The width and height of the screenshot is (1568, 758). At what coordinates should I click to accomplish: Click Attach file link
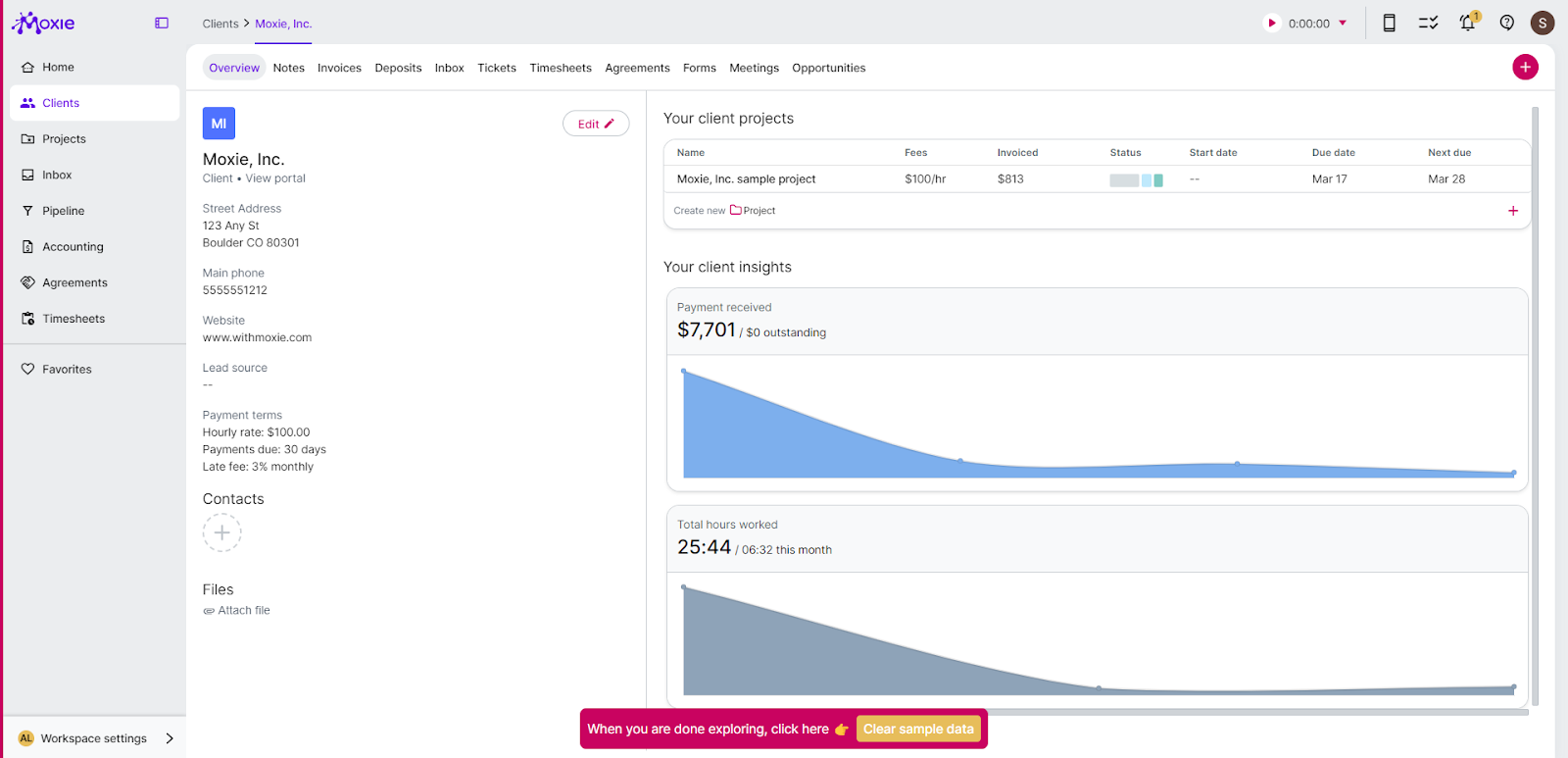(236, 610)
